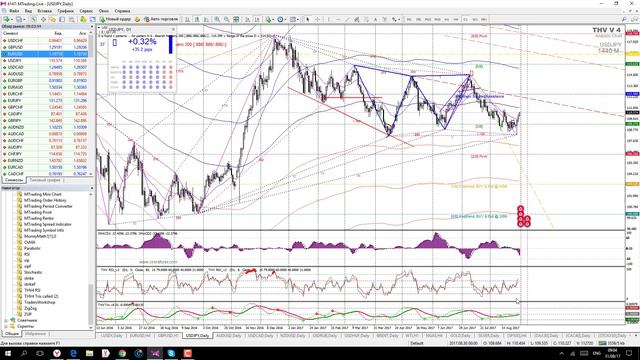Screen dimensions: 640x360
Task: Open the Графики menu
Action: [65, 11]
